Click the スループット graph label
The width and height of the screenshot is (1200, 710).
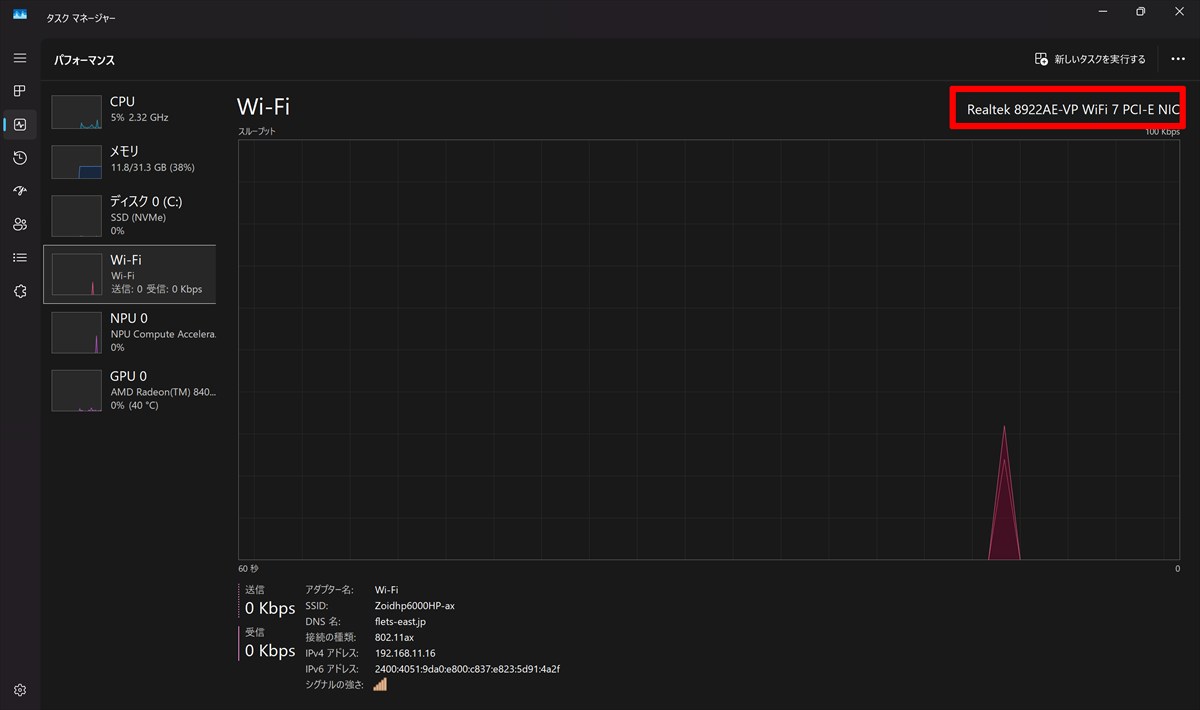(257, 132)
